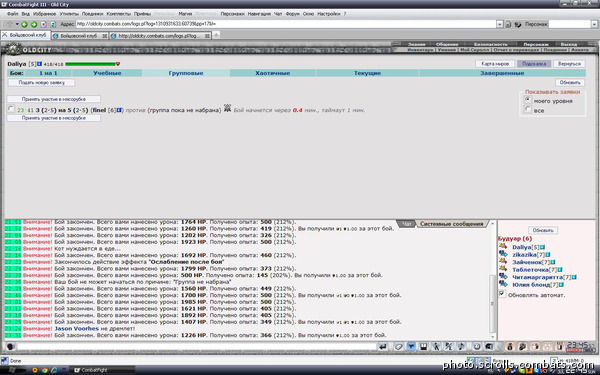Switch to the Хаотичные fights tab
This screenshot has width=600, height=375.
[272, 73]
